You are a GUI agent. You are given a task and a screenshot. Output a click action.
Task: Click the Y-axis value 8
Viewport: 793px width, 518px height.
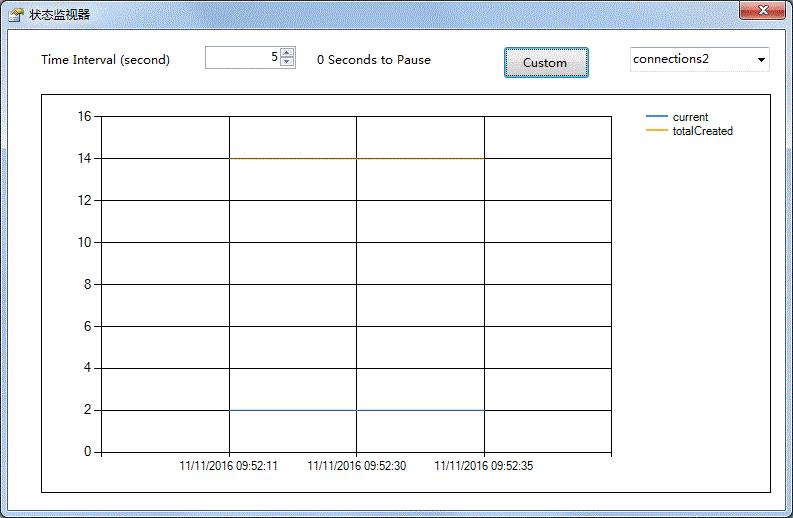(87, 284)
